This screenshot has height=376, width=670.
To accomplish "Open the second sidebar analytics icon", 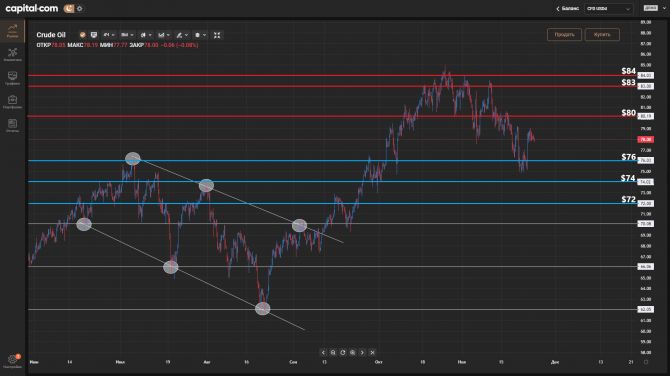I will click(x=12, y=55).
